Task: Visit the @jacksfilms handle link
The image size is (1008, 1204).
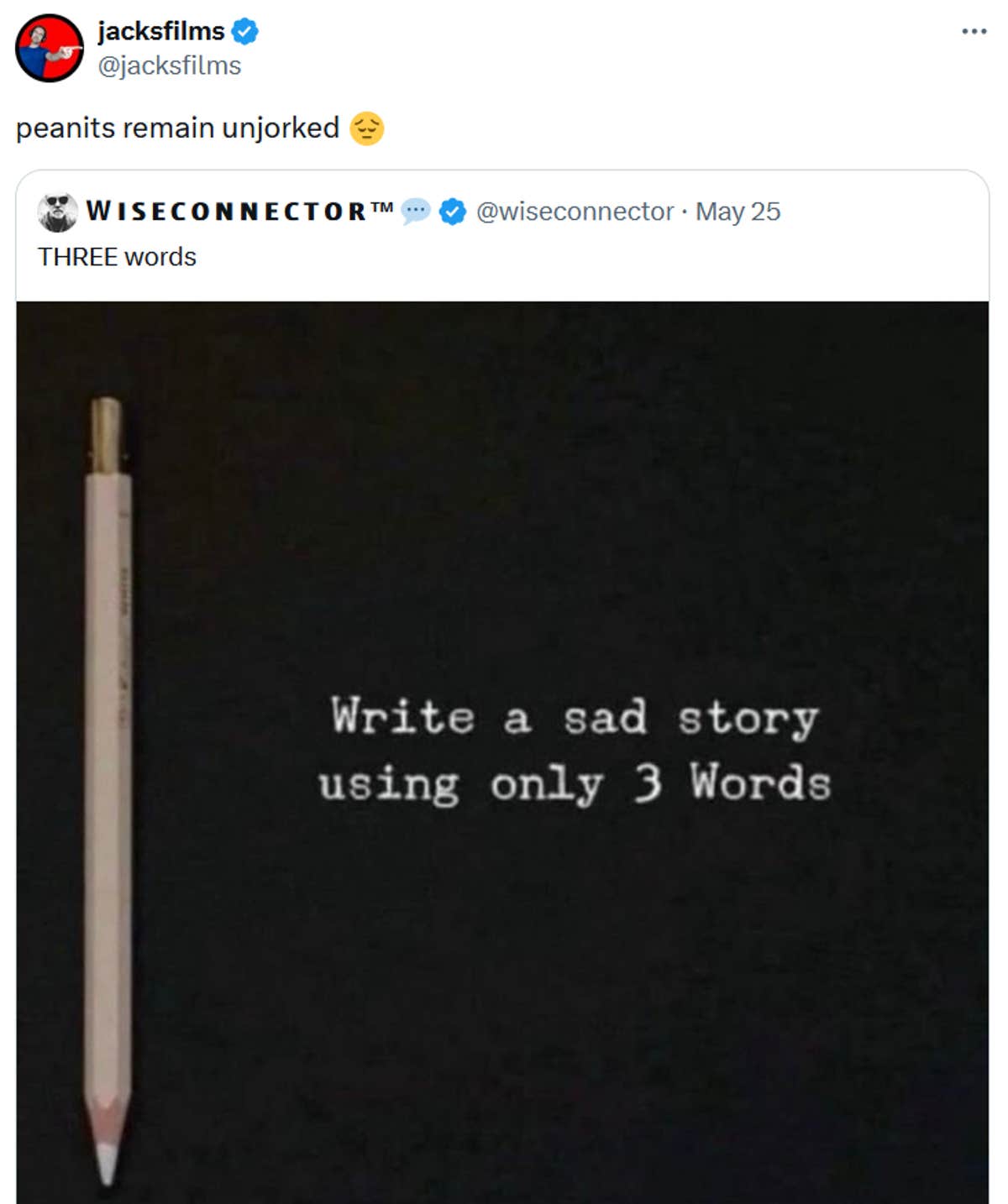Action: click(169, 65)
